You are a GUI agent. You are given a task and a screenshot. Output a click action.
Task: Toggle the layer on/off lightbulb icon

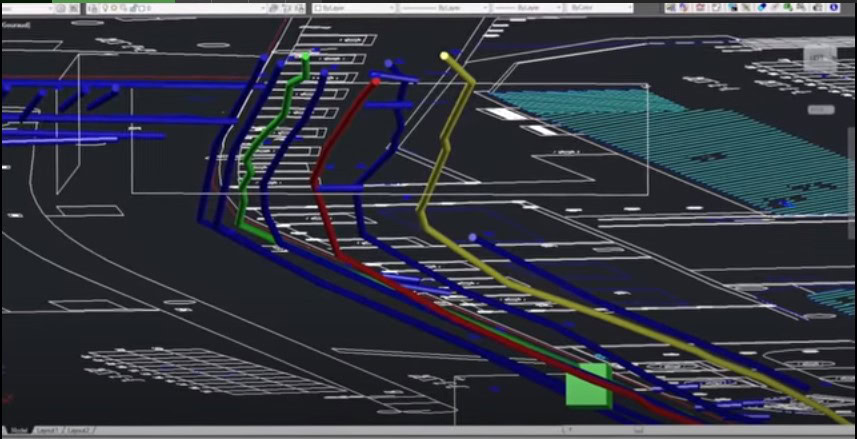click(105, 8)
